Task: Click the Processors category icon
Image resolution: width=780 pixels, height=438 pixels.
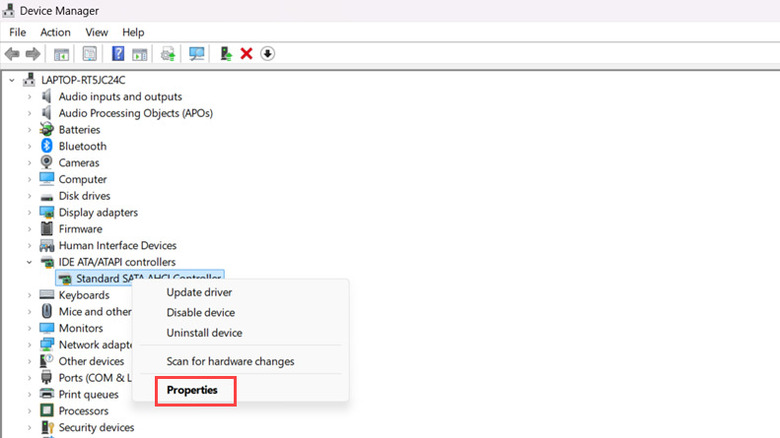Action: coord(47,411)
